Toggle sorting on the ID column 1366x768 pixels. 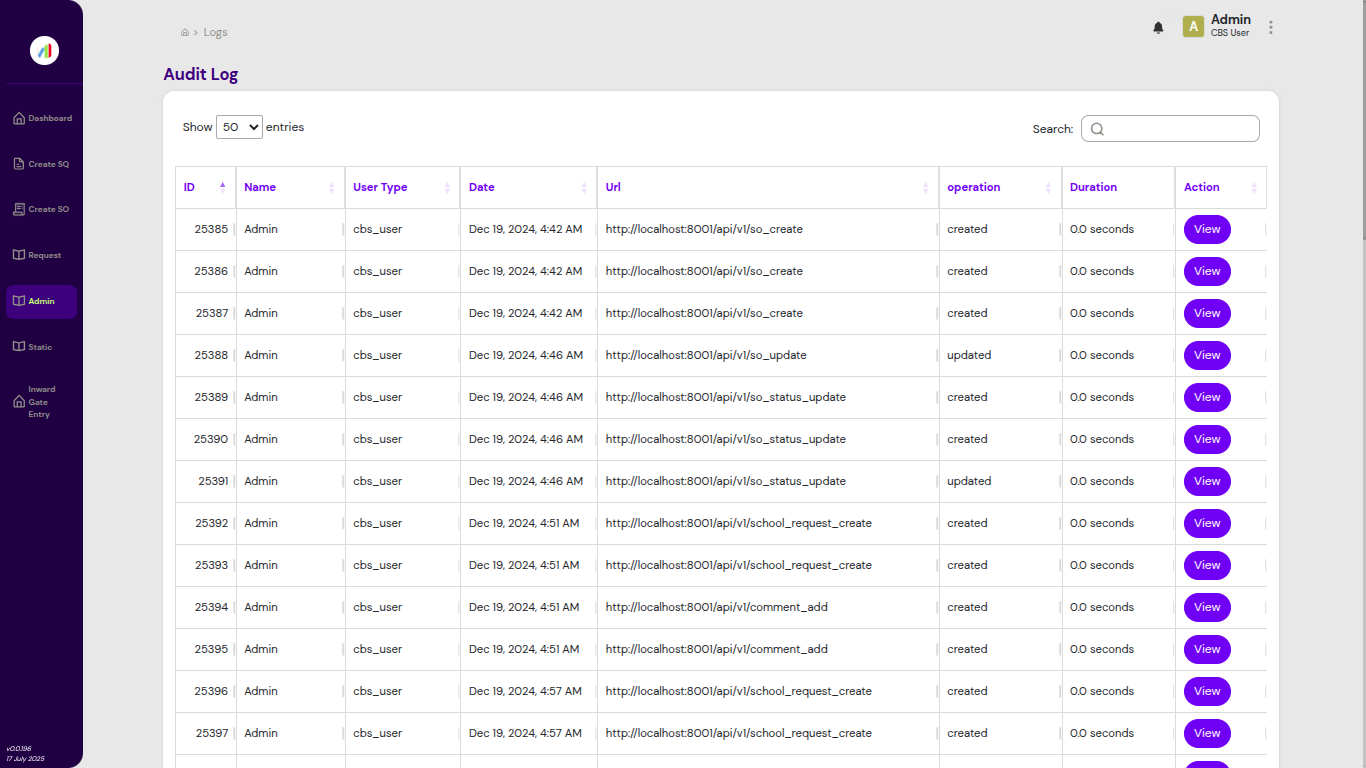pyautogui.click(x=224, y=187)
